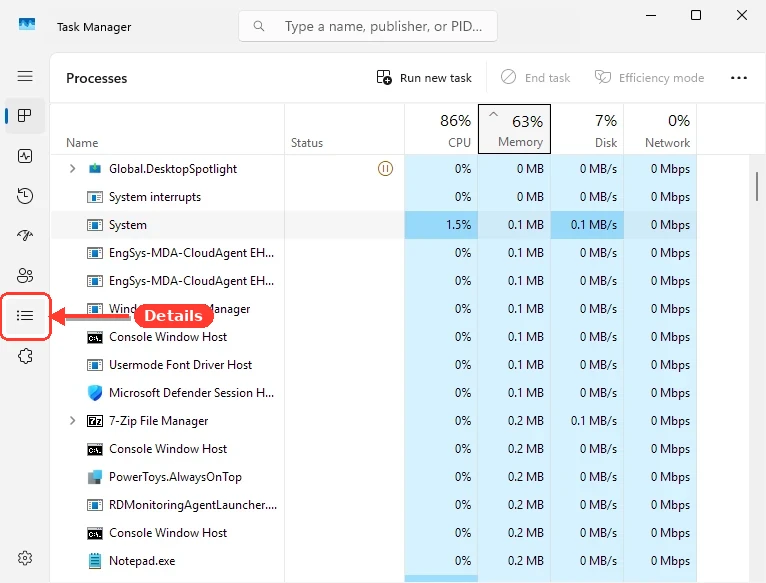
Task: Select the Usermode Font Driver Host row
Action: pos(374,365)
